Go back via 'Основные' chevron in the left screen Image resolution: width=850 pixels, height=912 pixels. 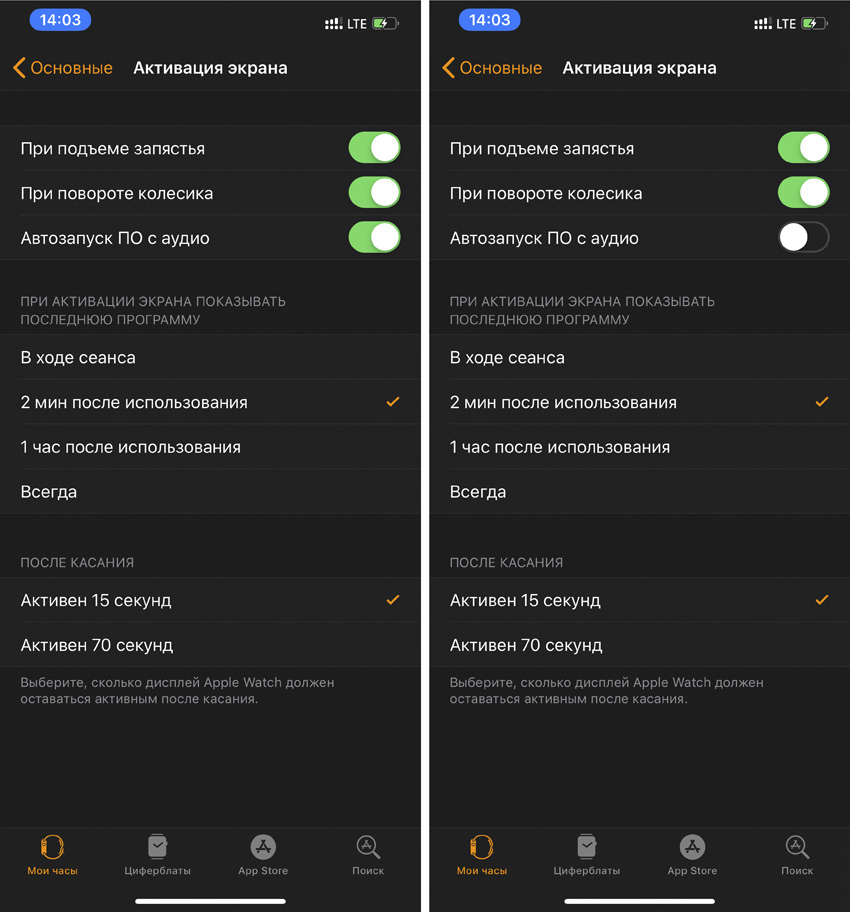coord(63,68)
